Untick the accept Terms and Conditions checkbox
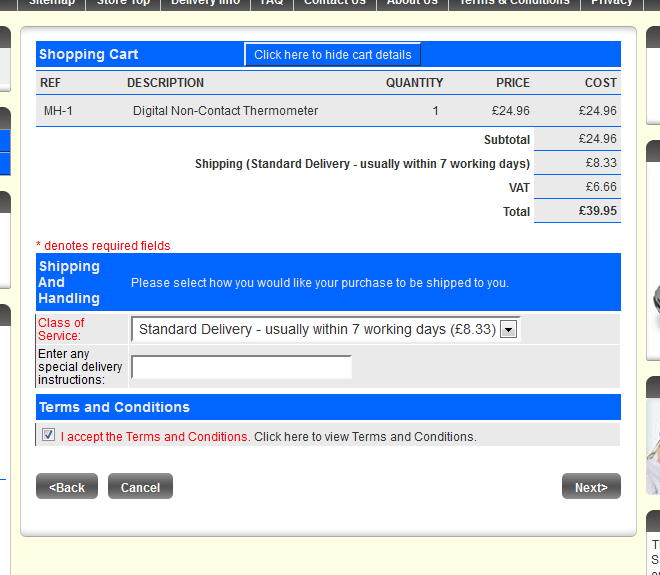 pyautogui.click(x=48, y=436)
